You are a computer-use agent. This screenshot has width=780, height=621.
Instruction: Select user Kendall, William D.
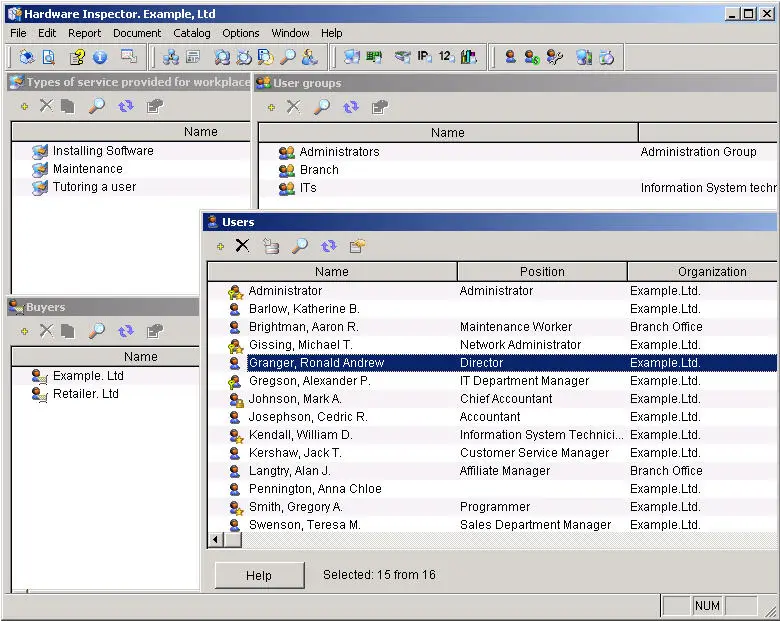pos(492,435)
